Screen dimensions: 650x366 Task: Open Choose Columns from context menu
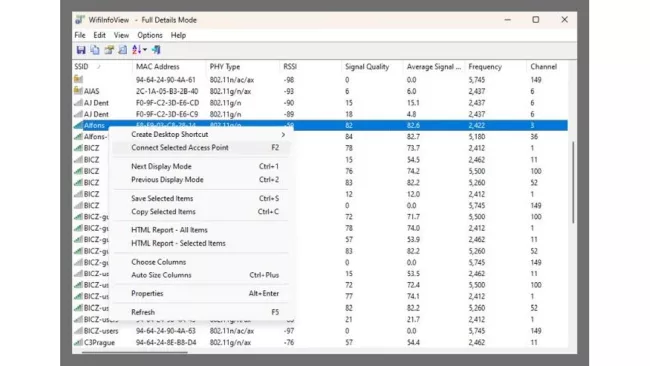point(200,262)
